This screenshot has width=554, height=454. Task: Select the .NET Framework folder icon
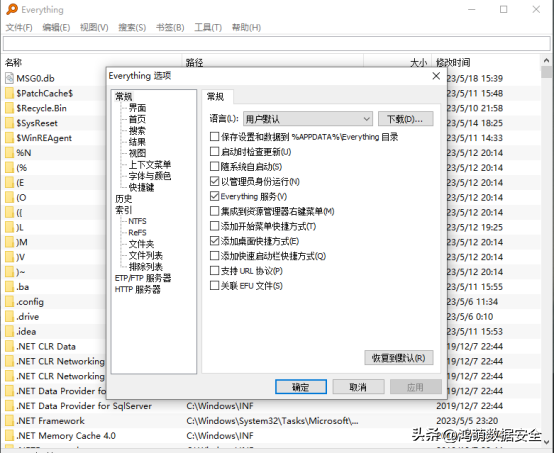10,421
